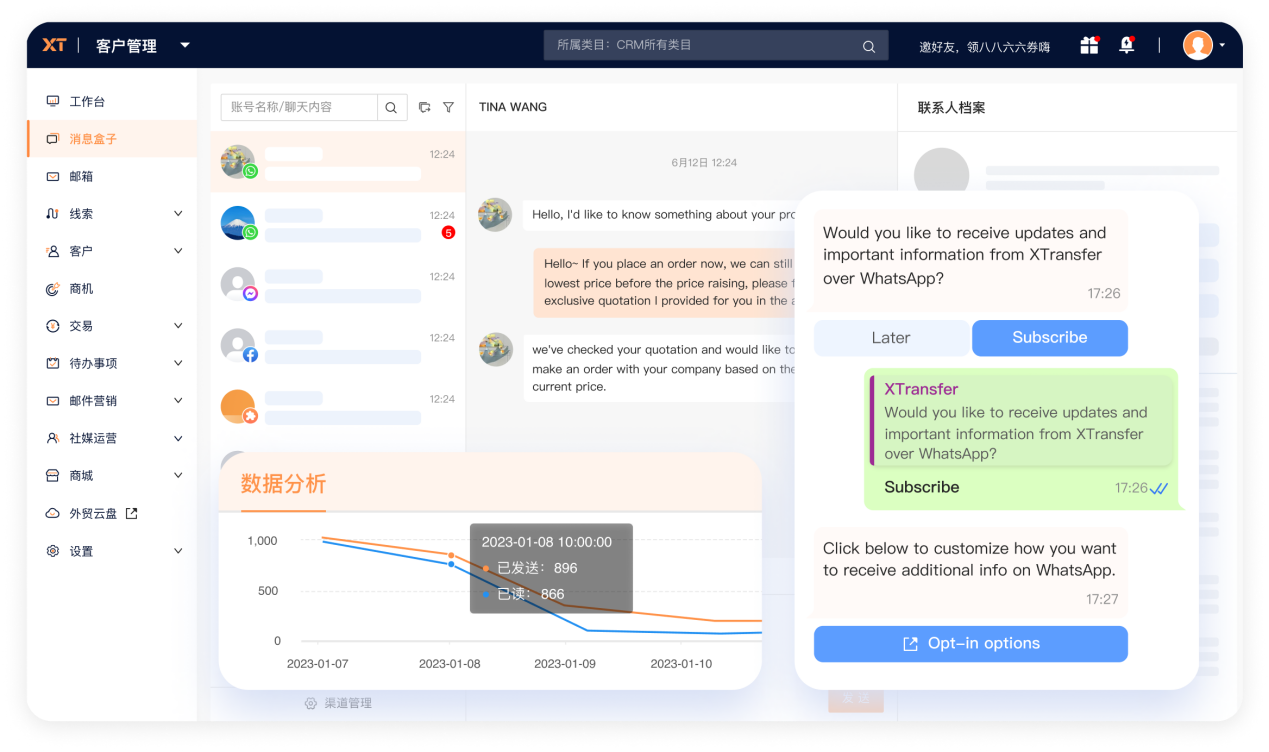Expand the 线索 chevron
The height and width of the screenshot is (752, 1269).
(178, 214)
